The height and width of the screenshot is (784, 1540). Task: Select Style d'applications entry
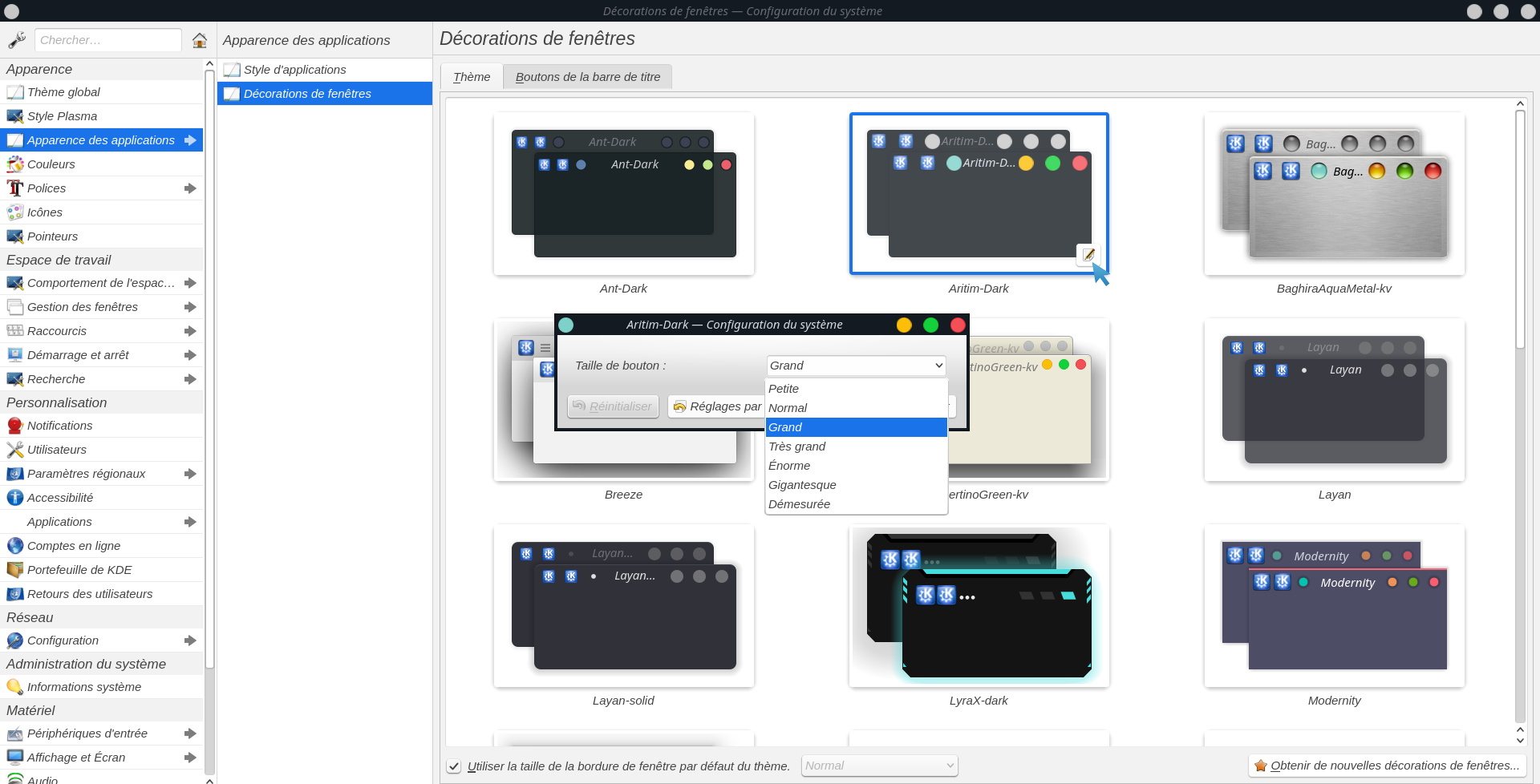[x=325, y=70]
